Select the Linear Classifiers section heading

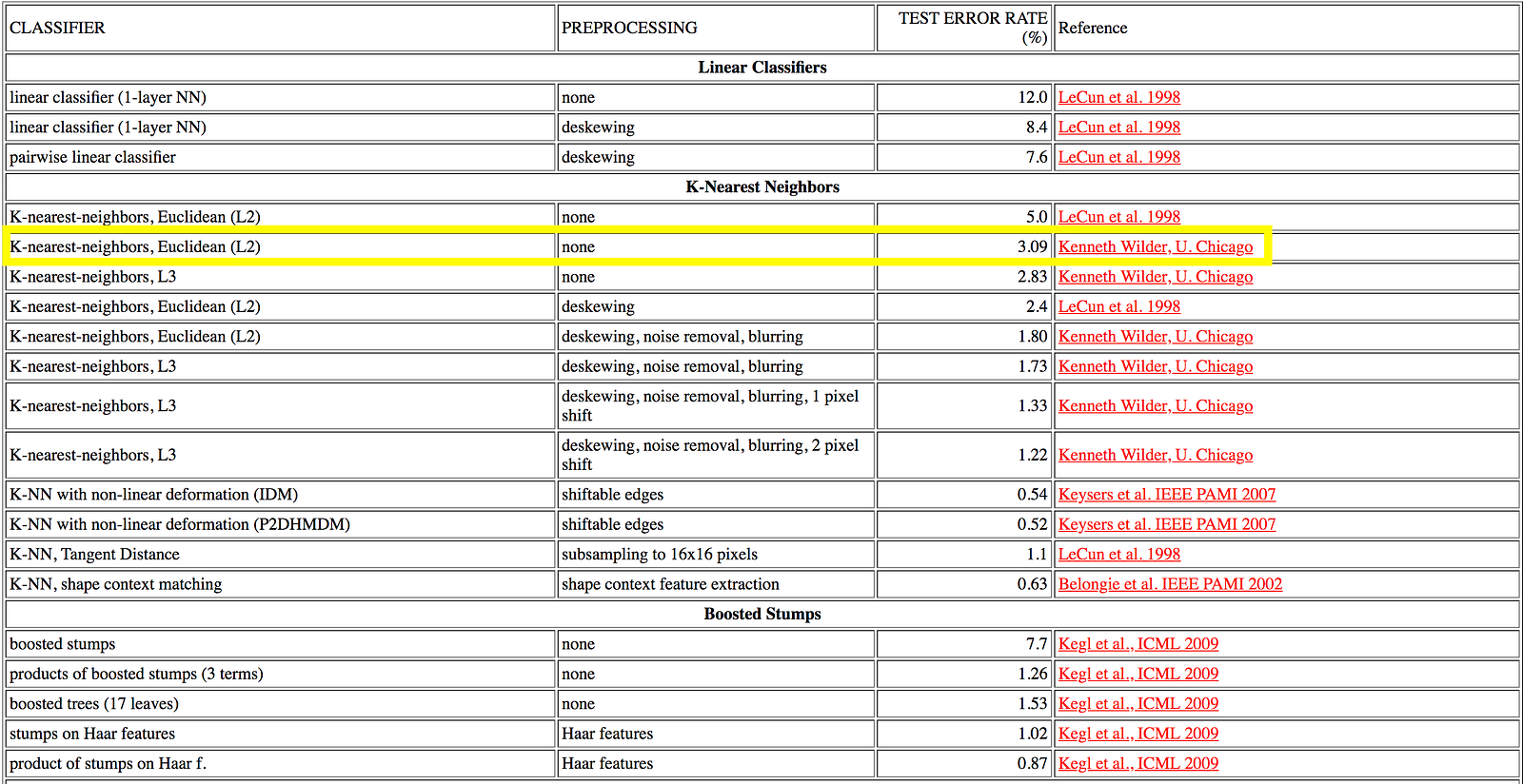pos(762,68)
